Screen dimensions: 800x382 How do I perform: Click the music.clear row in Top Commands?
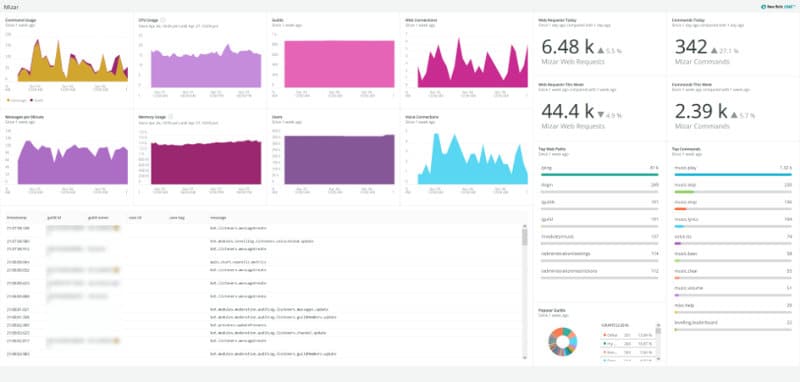click(733, 274)
